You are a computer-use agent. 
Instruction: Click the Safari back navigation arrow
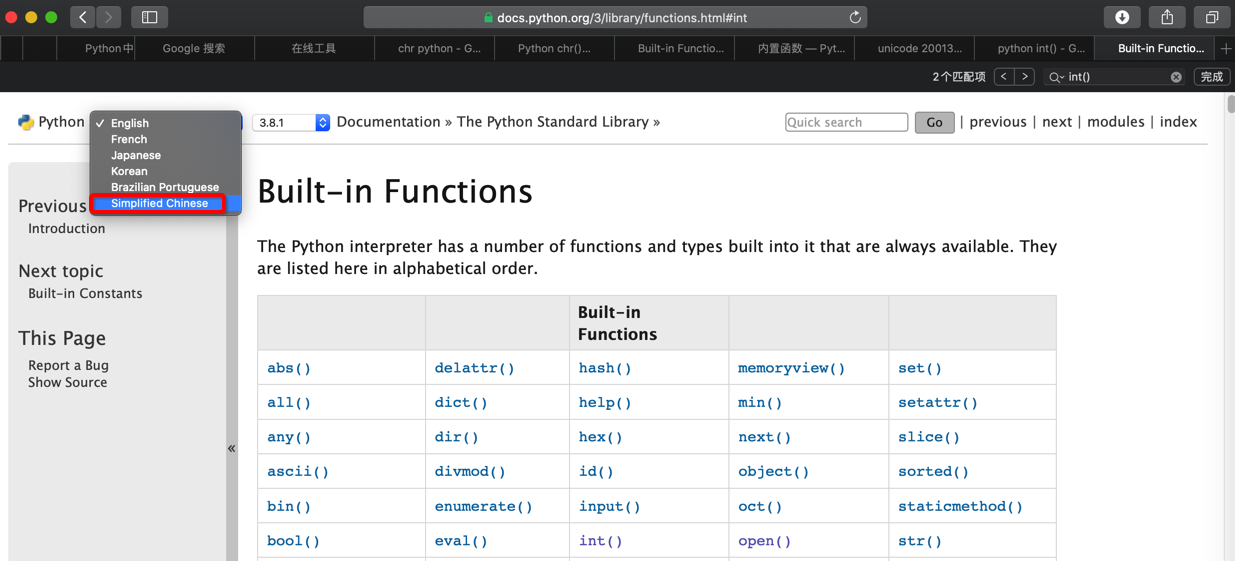pos(83,17)
